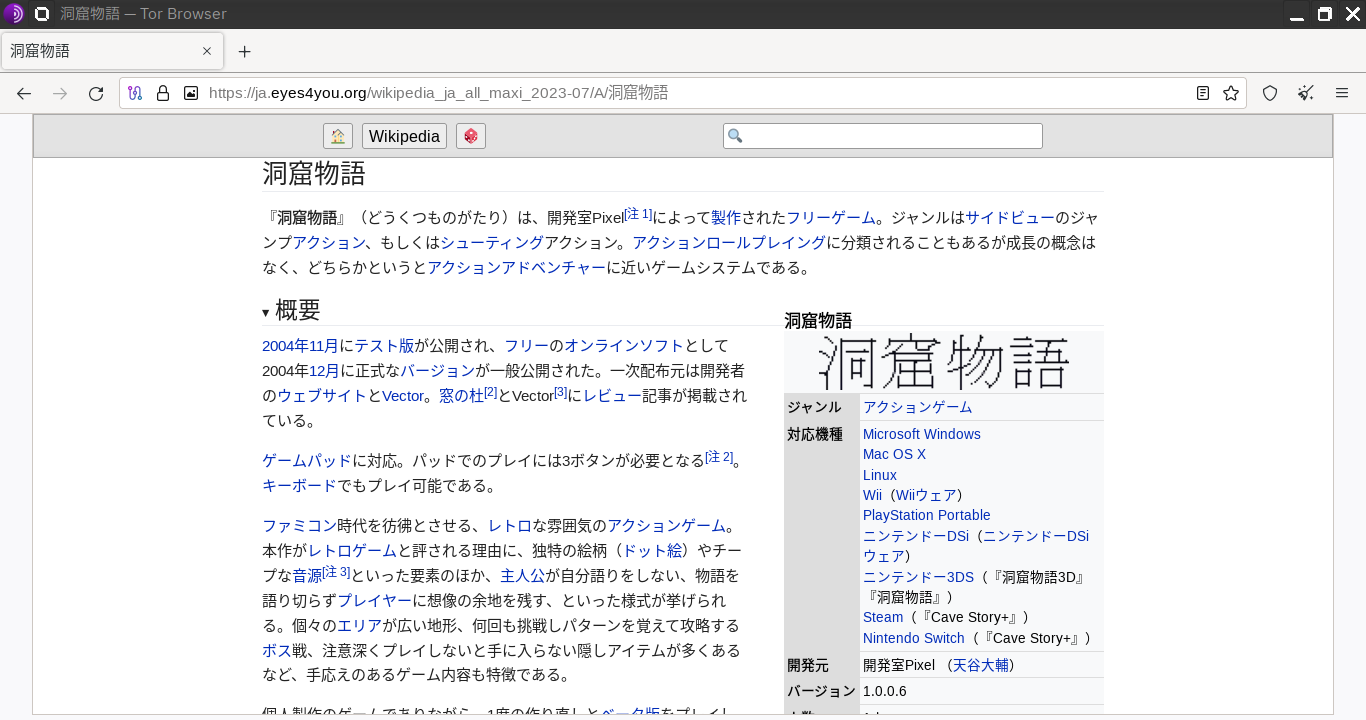Open the Linux platform link

point(880,475)
